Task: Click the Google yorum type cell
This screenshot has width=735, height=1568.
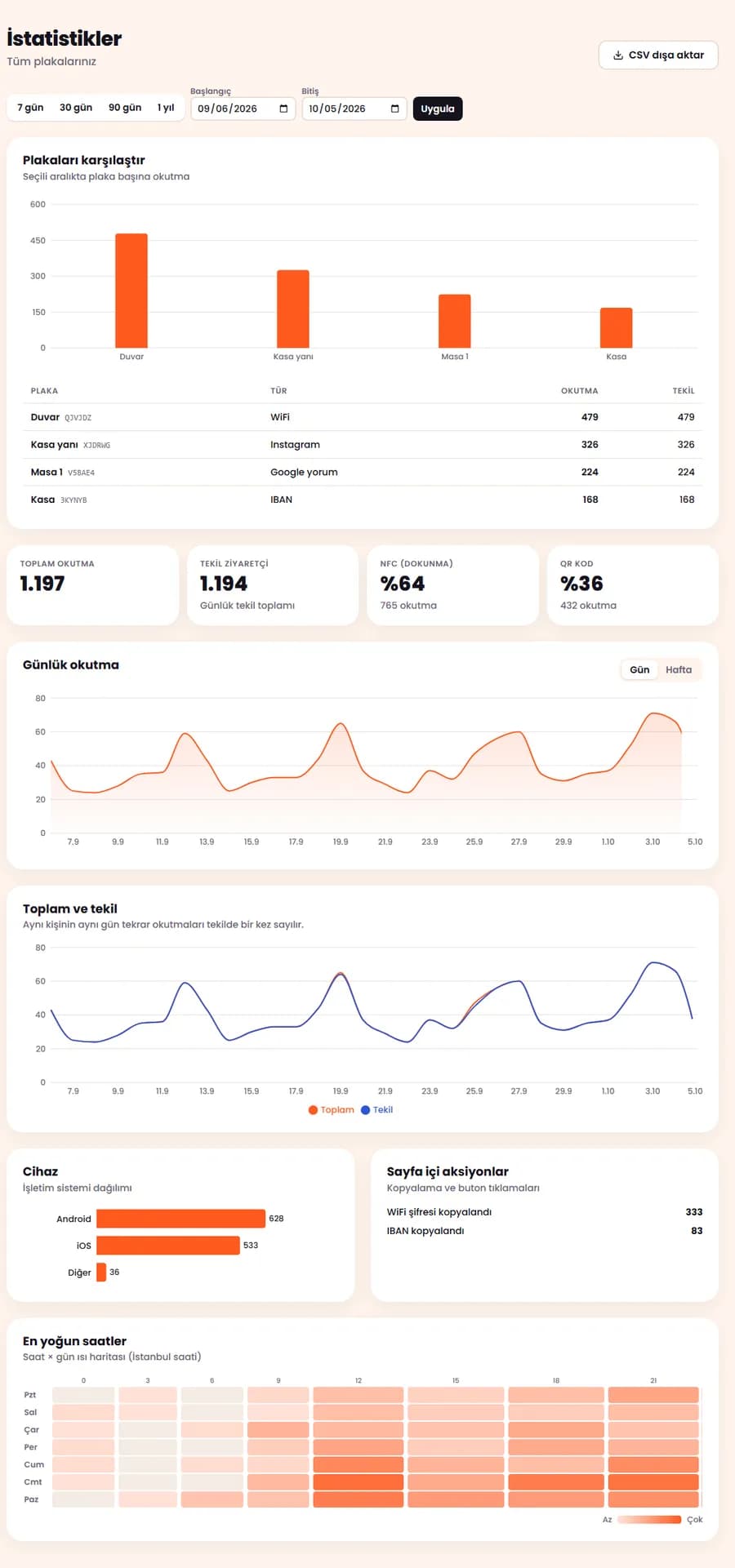Action: [x=304, y=473]
